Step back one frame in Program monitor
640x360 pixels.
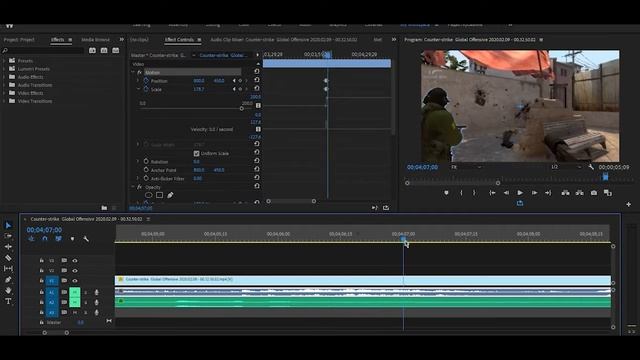[506, 193]
